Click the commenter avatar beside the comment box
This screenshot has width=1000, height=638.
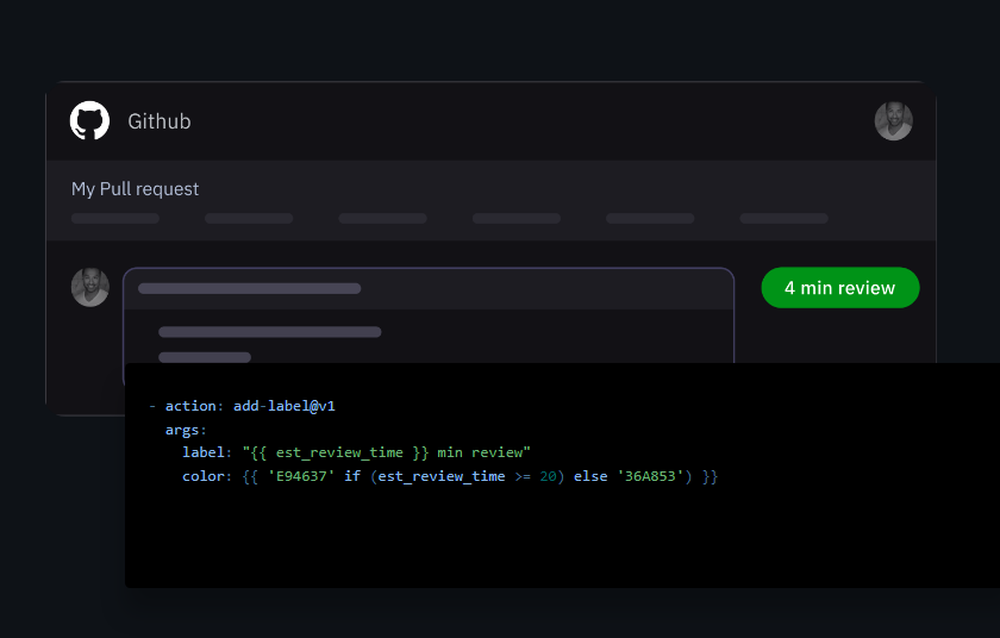coord(90,287)
